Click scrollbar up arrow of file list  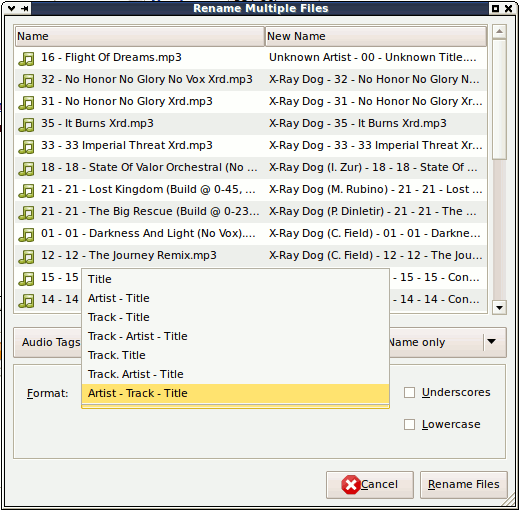click(499, 32)
